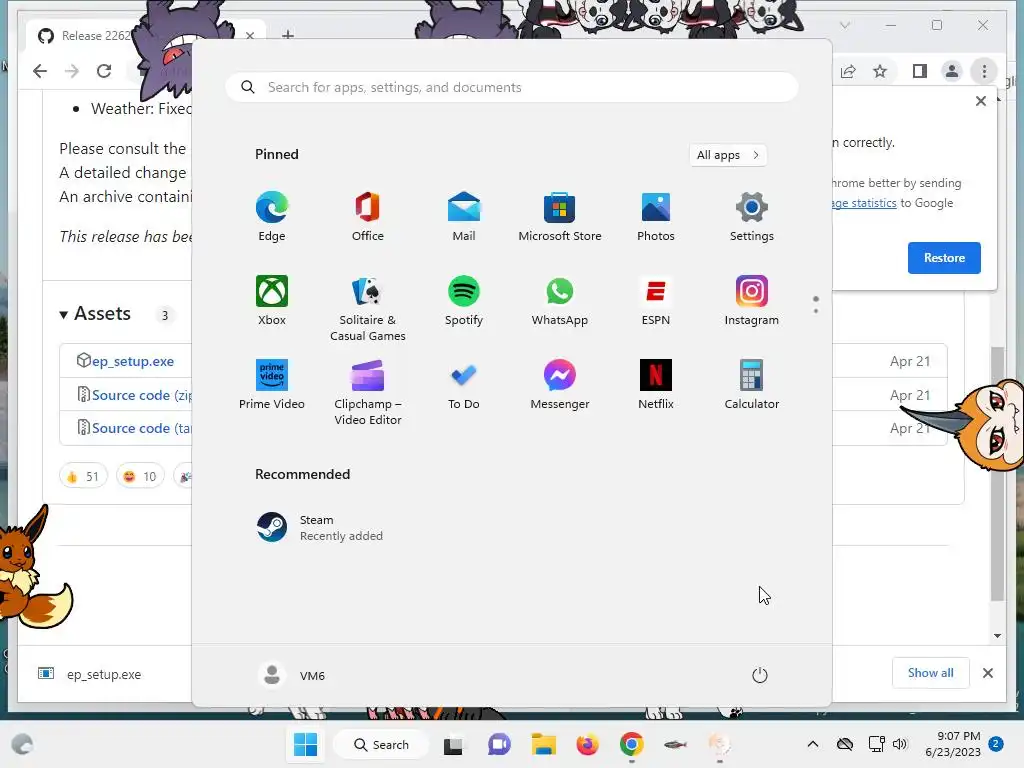Download the Source code tar link
1024x768 pixels.
point(141,428)
